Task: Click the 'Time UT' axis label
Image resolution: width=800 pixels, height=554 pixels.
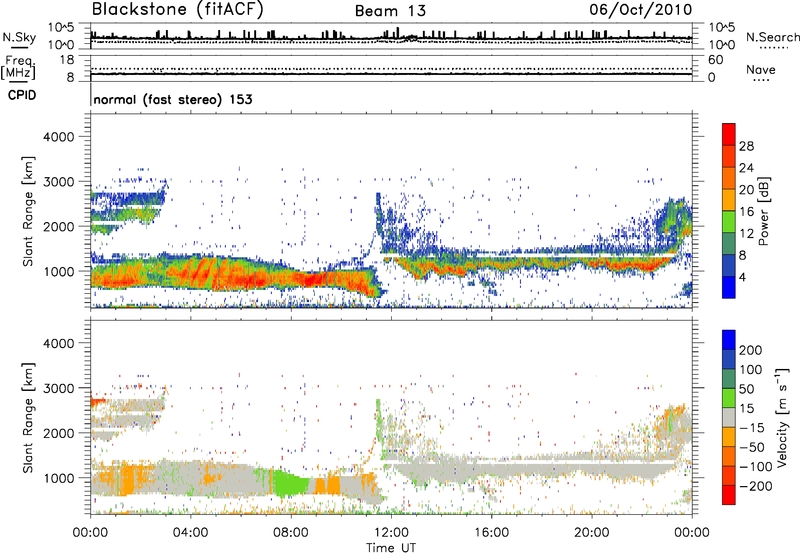Action: [391, 548]
